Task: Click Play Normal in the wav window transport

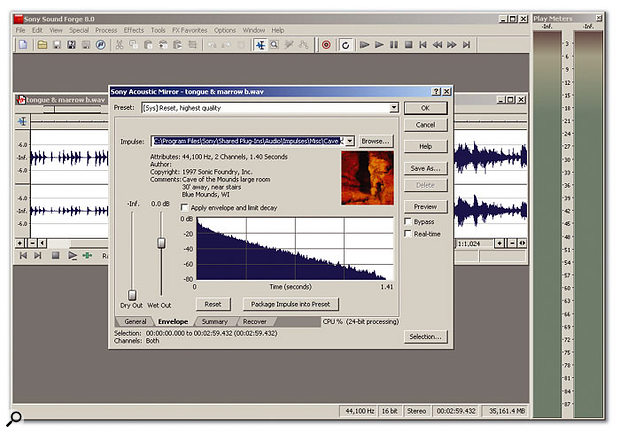Action: tap(72, 256)
